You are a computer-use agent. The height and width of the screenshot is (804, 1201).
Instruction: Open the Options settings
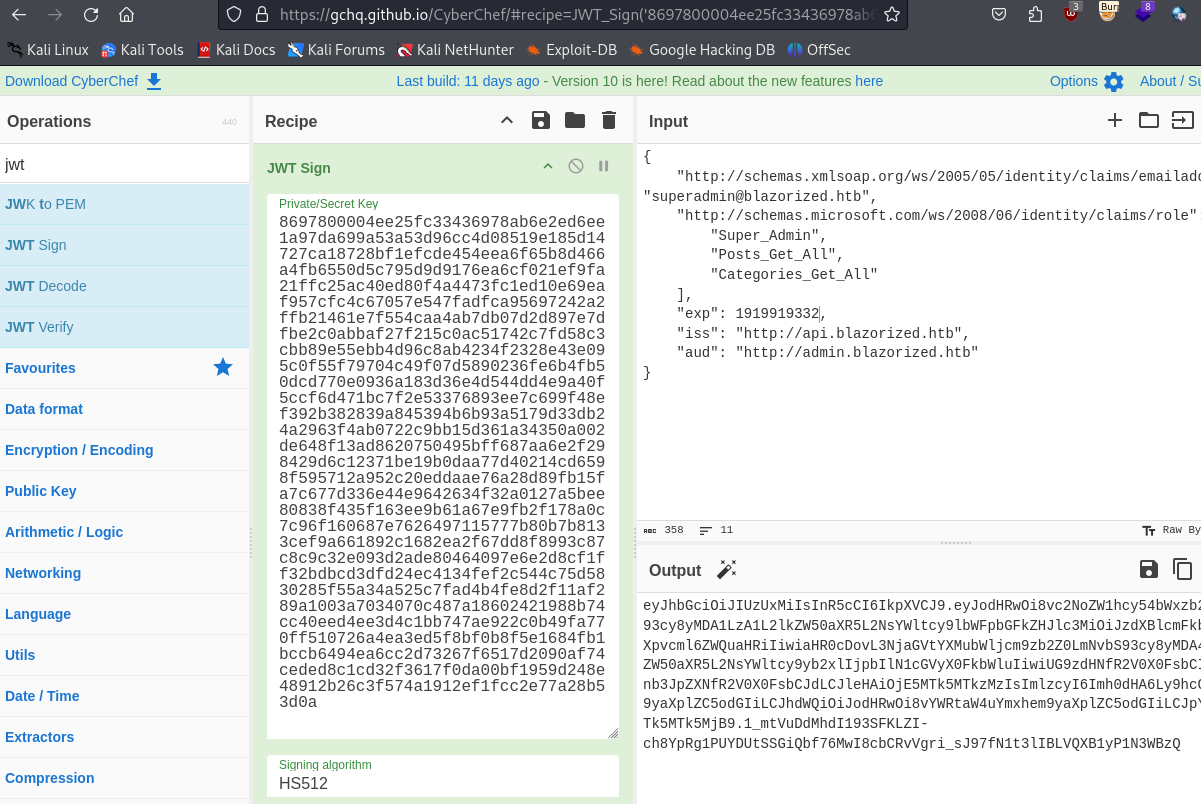tap(1086, 81)
